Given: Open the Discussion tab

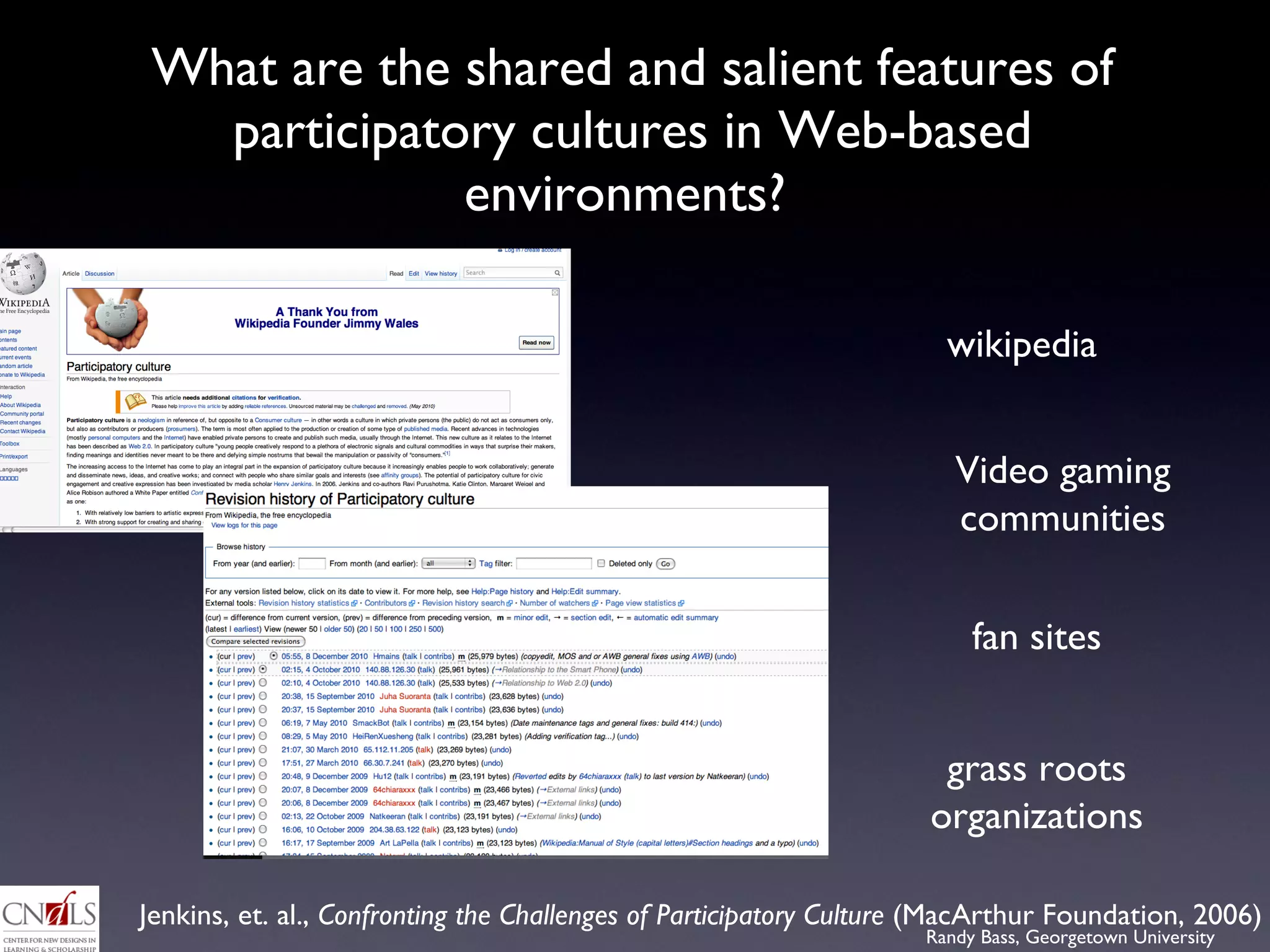Looking at the screenshot, I should (x=100, y=273).
